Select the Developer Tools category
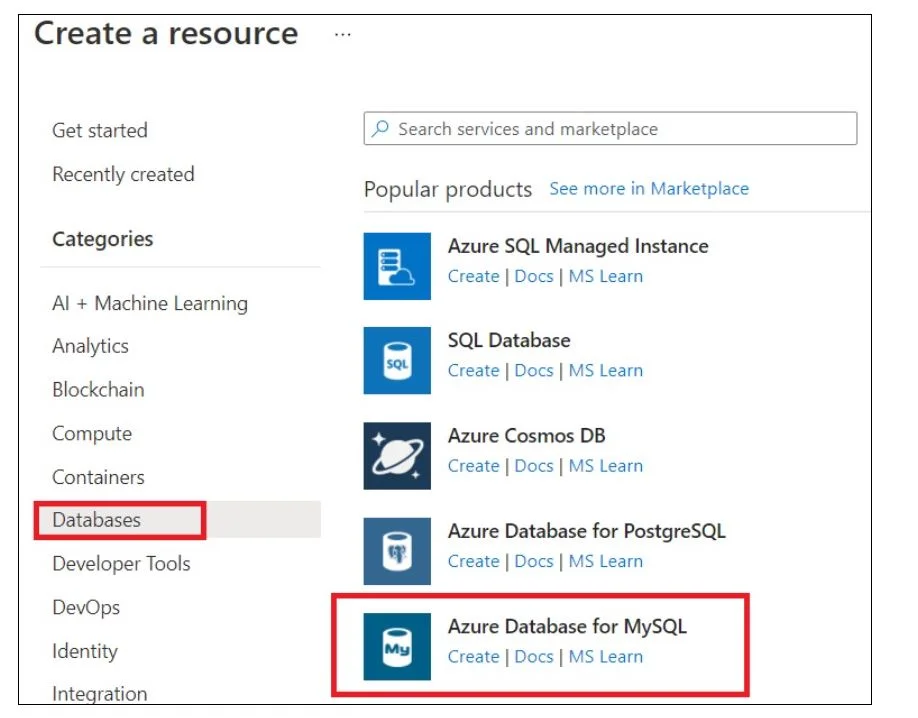 121,564
